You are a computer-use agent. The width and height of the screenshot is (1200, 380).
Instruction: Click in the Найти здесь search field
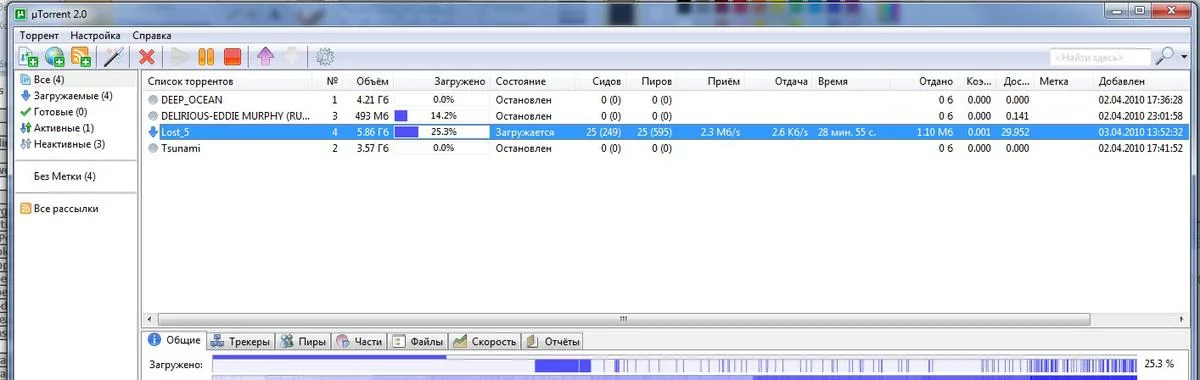tap(1100, 58)
